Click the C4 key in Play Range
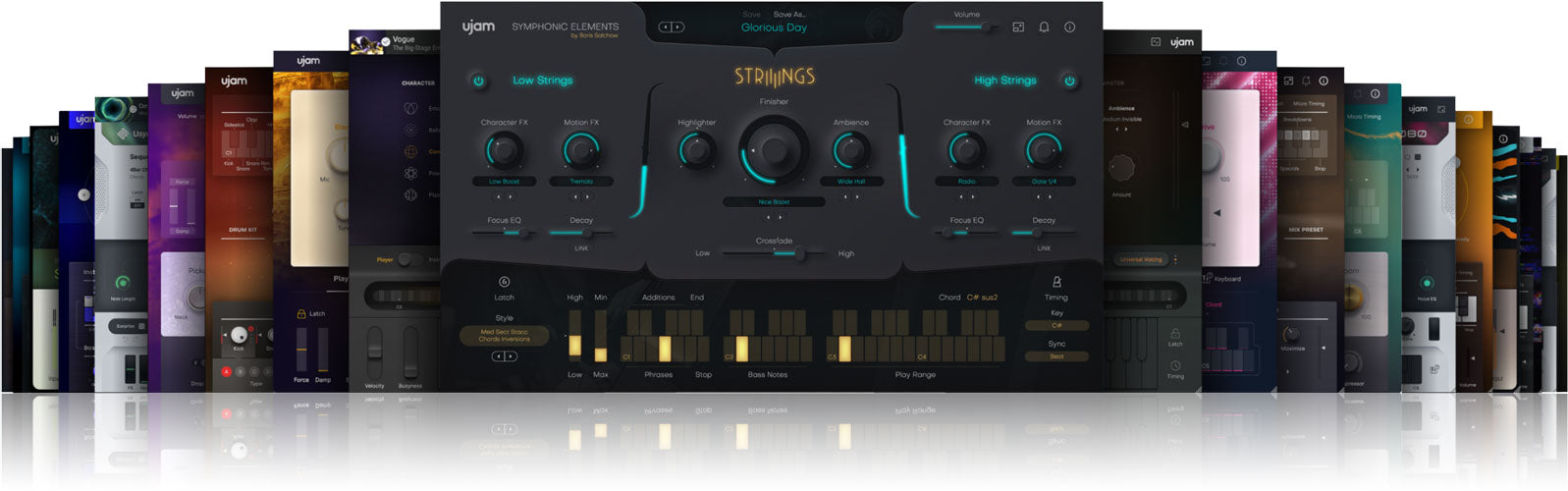This screenshot has width=1568, height=491. coord(922,350)
